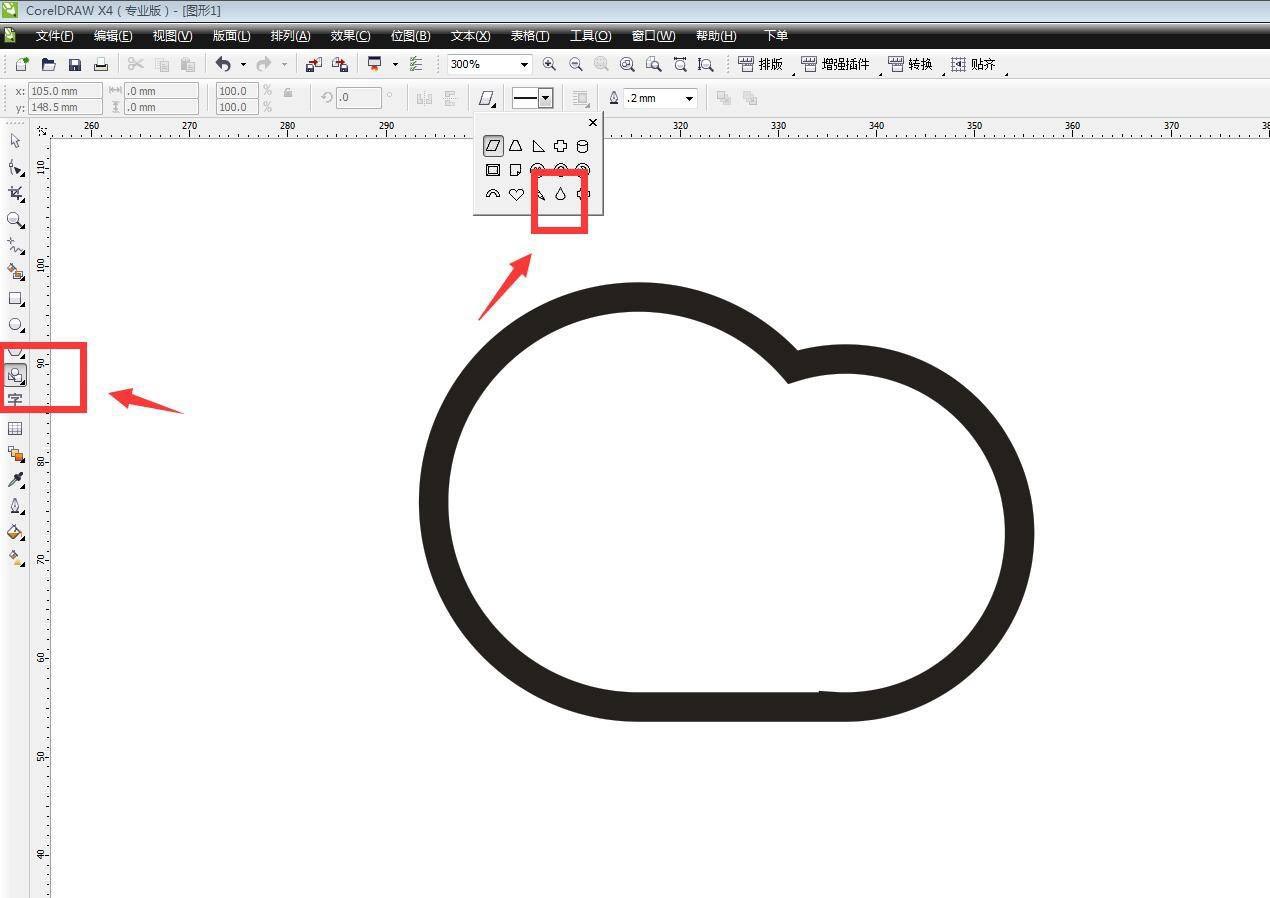Viewport: 1270px width, 898px height.
Task: Select the parallelogram shape in popup
Action: click(x=493, y=146)
